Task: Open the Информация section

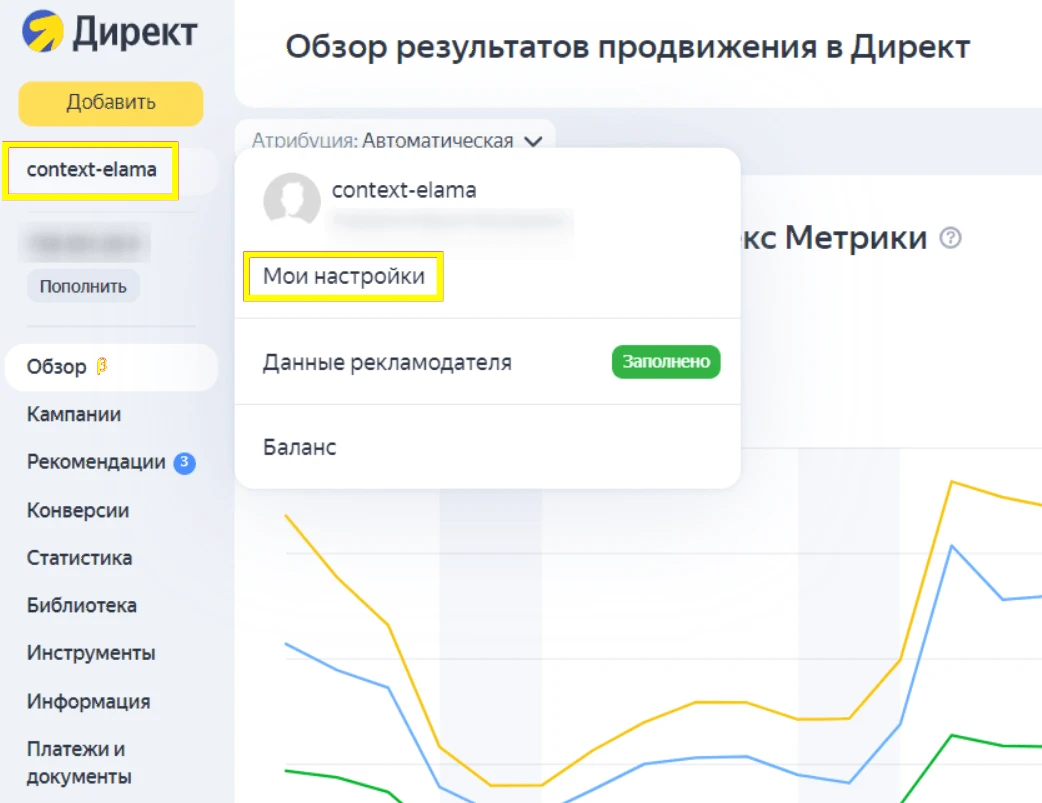Action: 88,701
